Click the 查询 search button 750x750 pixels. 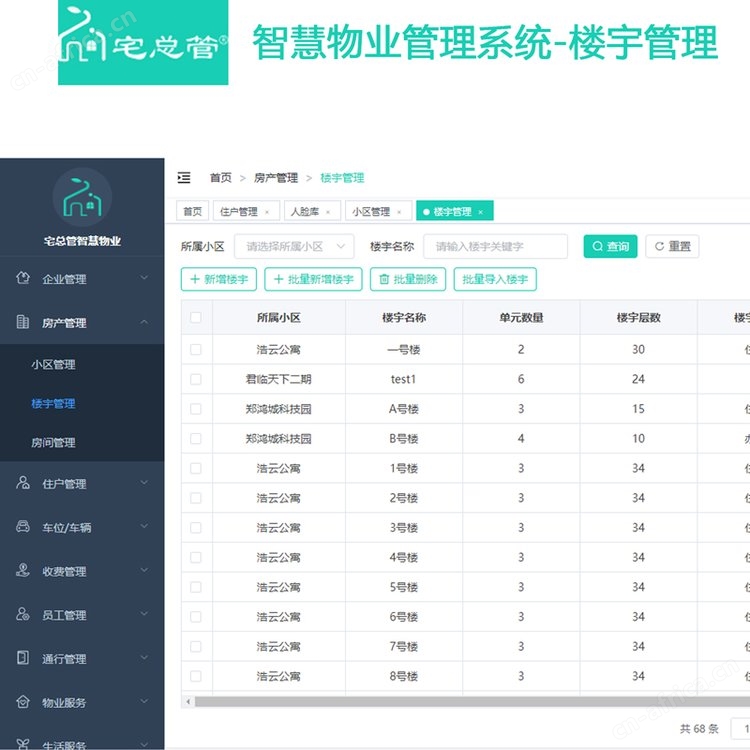click(610, 246)
